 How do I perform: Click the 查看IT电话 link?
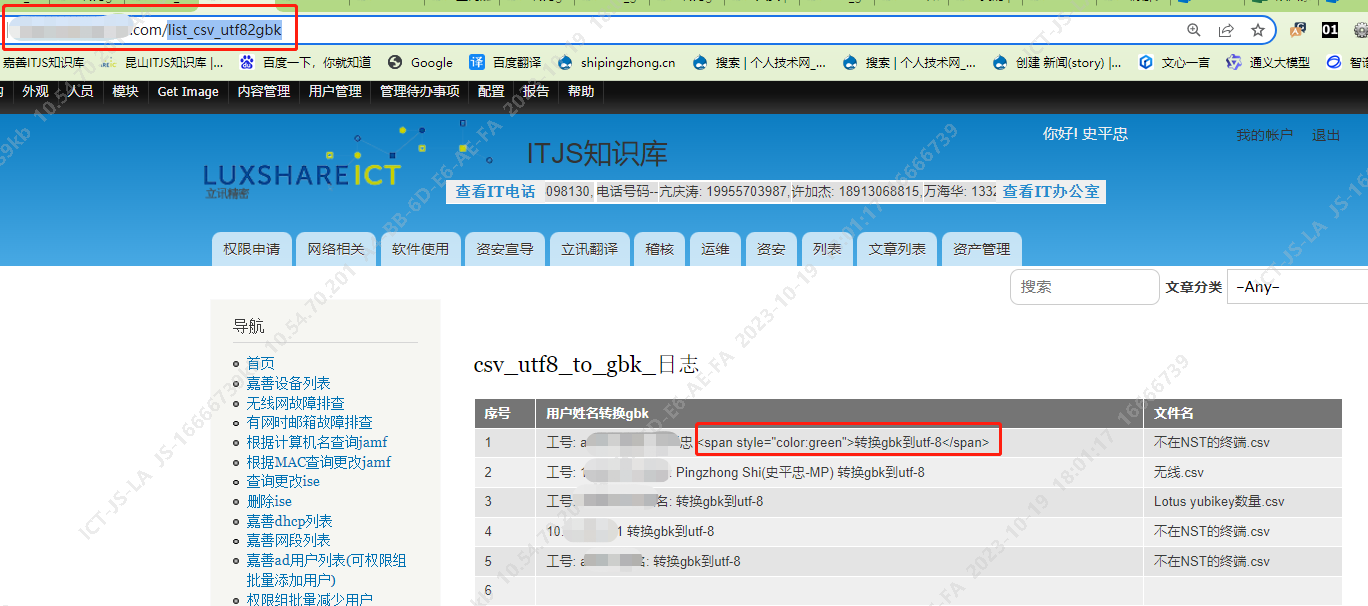click(x=495, y=191)
